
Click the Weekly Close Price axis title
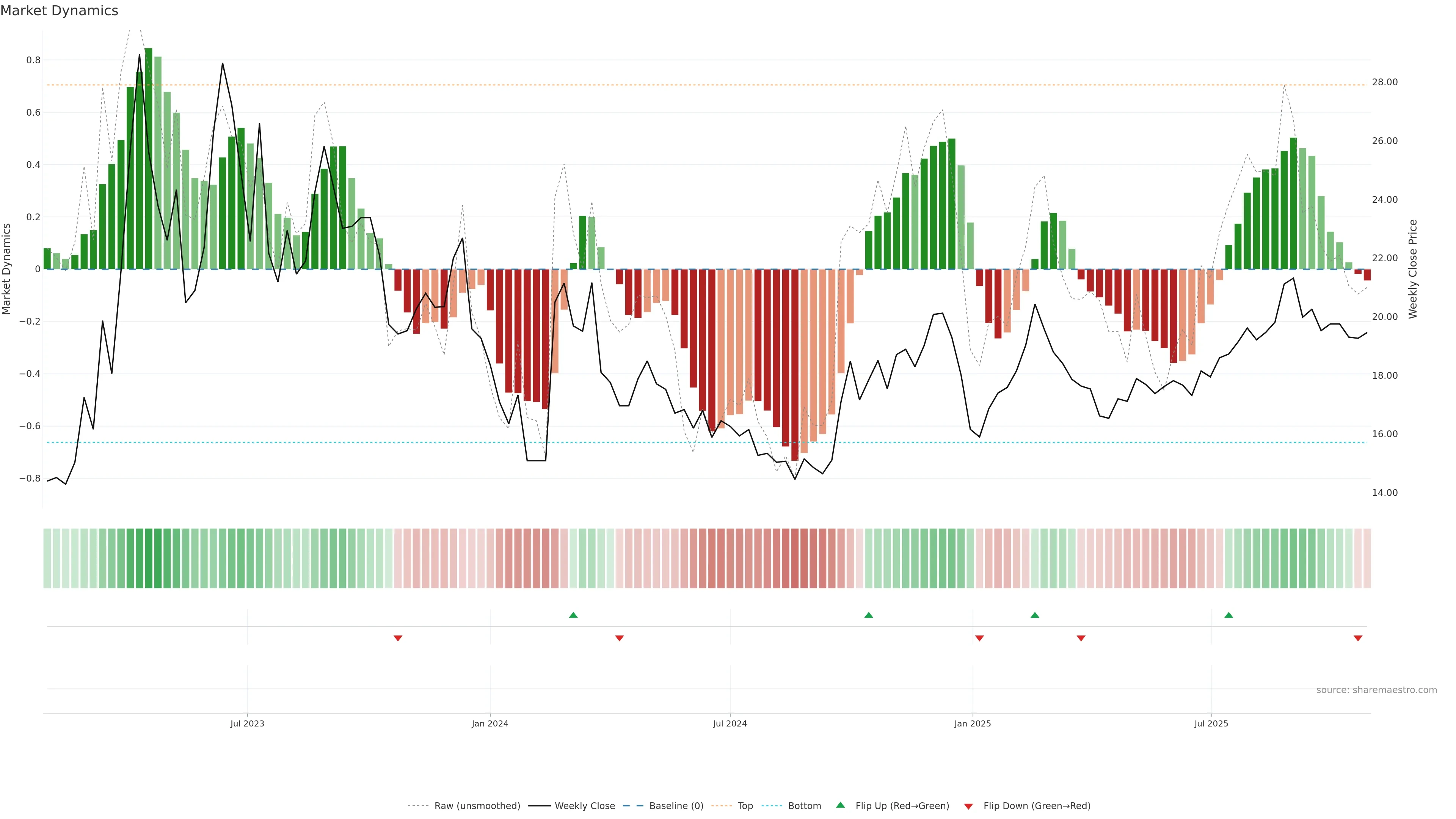tap(1413, 269)
